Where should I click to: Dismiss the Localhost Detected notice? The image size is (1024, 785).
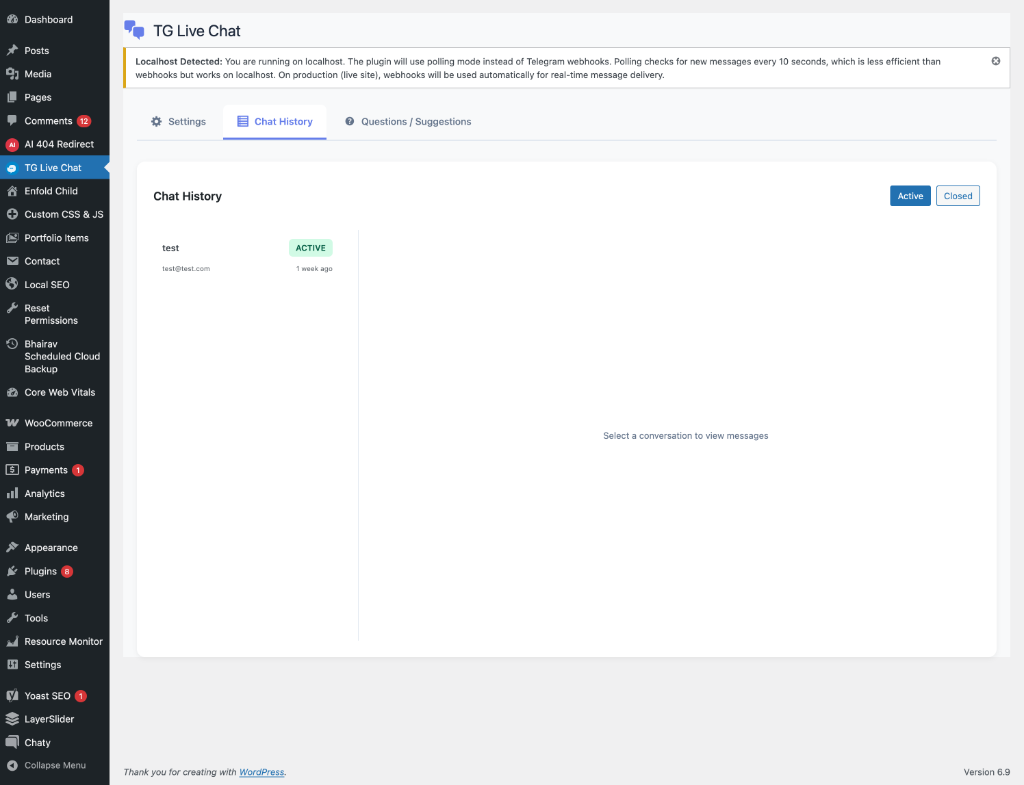pyautogui.click(x=995, y=61)
